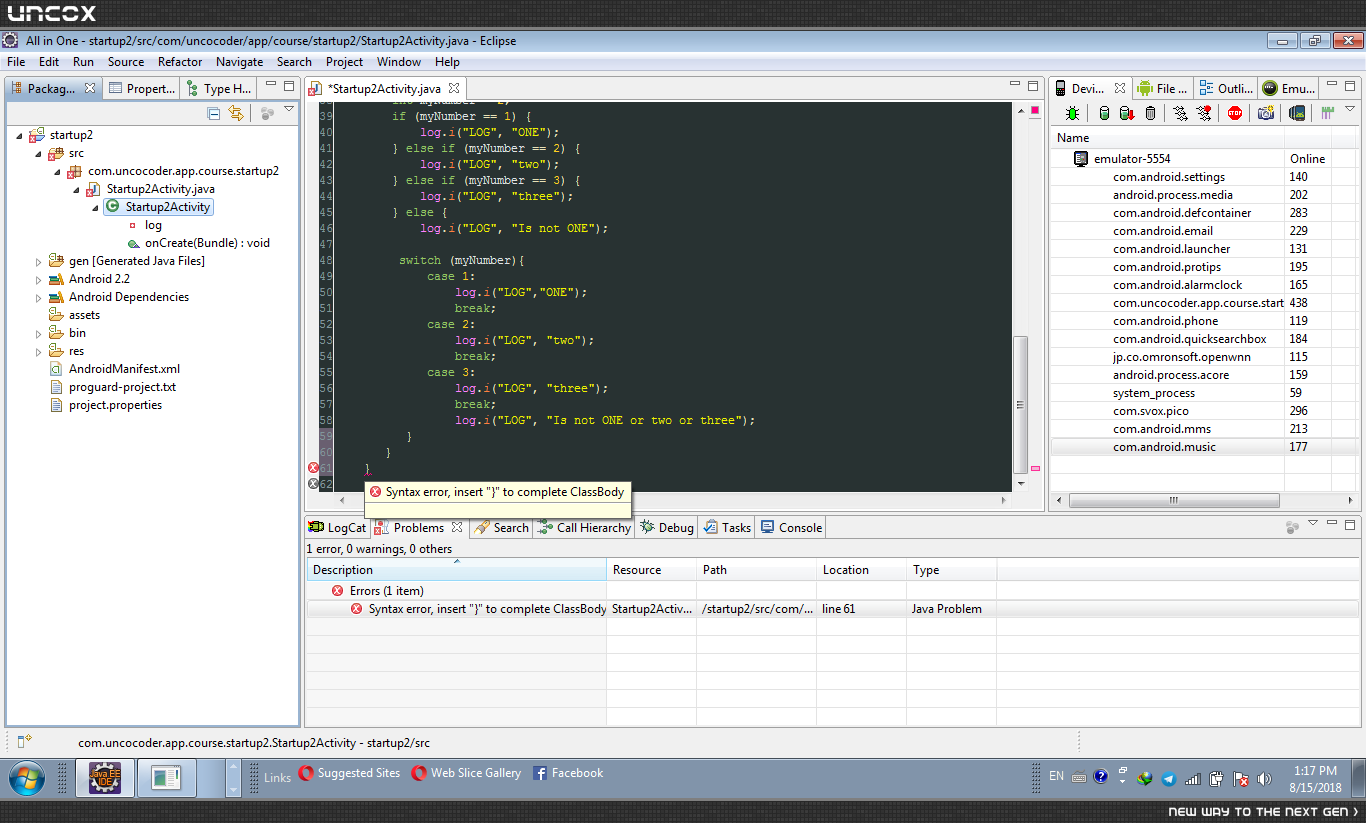Open Package Explorer view menu dropdown
Viewport: 1366px width, 823px height.
pos(289,109)
